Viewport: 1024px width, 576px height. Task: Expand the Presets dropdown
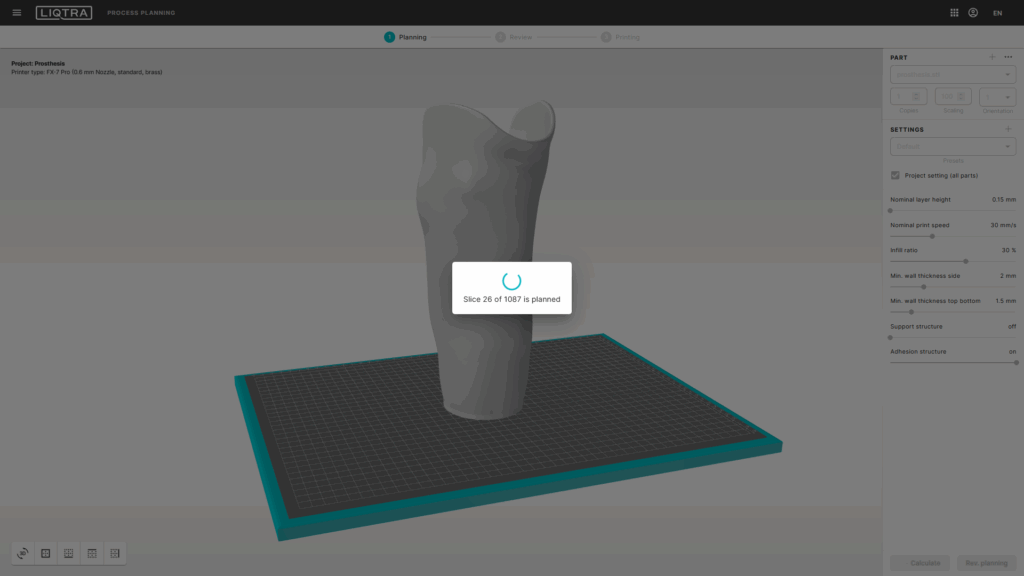click(x=952, y=147)
